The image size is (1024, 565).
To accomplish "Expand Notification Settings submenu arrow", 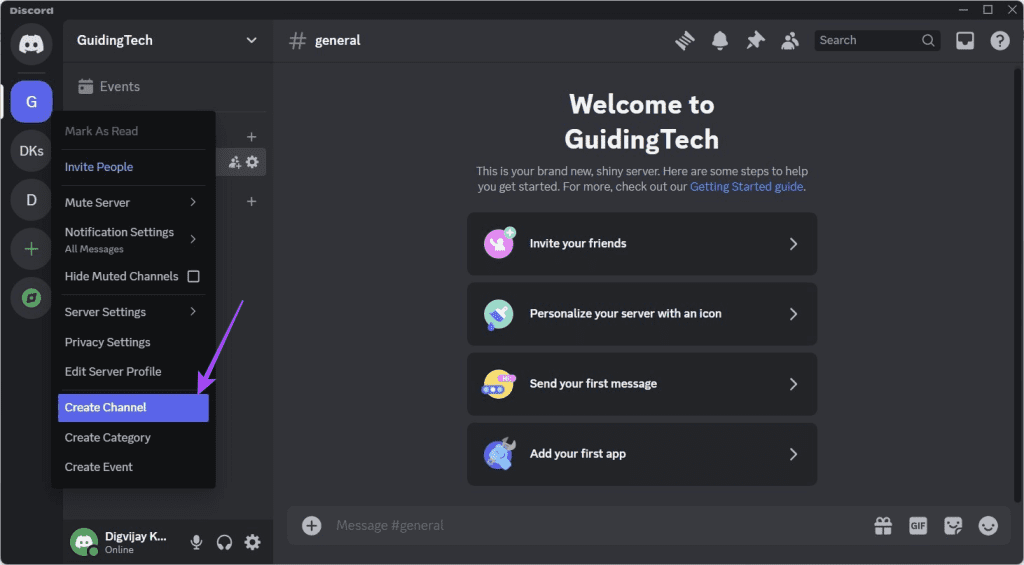I will [x=193, y=239].
